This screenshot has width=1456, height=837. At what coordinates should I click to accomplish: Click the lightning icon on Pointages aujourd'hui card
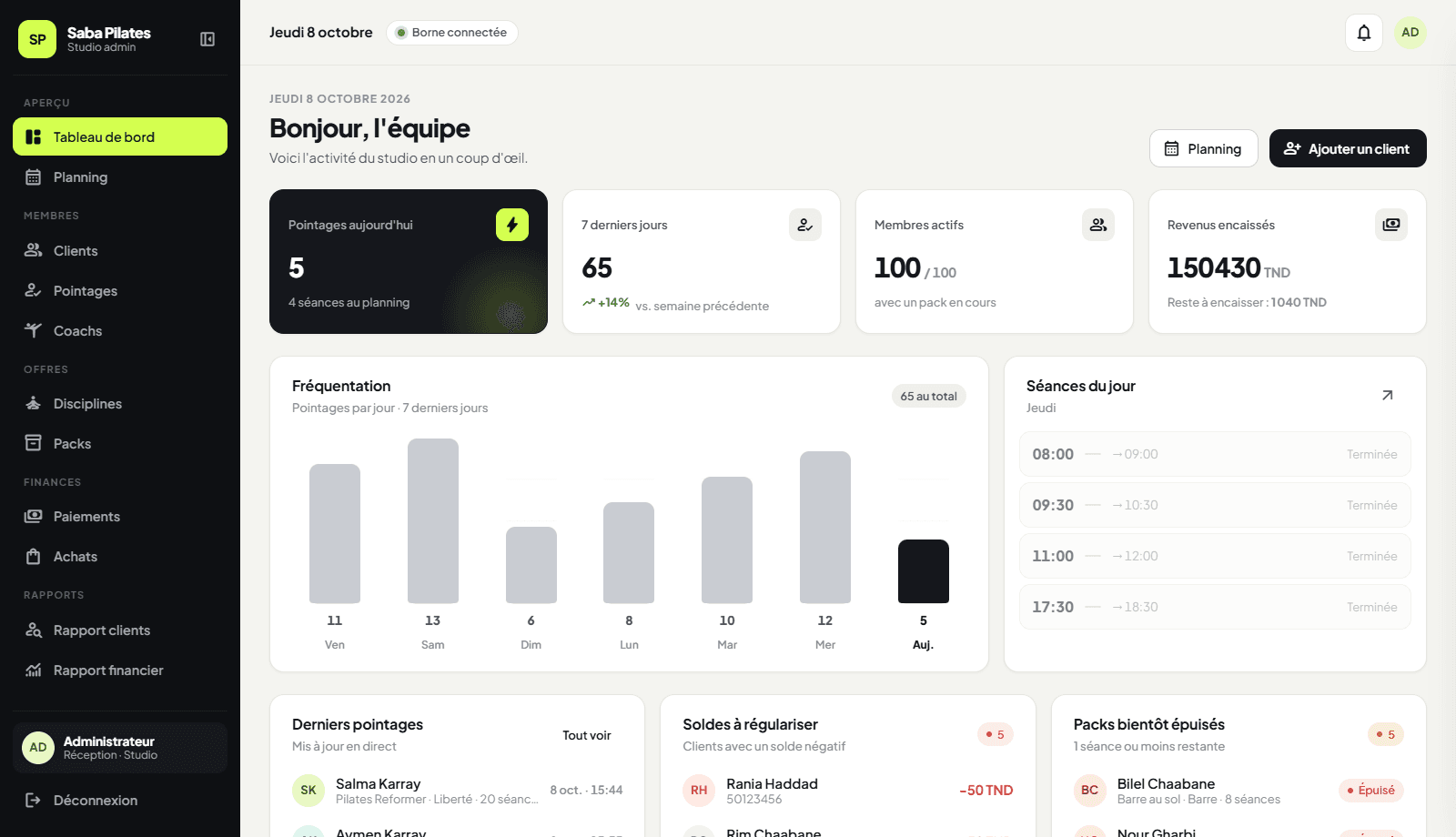pos(512,225)
